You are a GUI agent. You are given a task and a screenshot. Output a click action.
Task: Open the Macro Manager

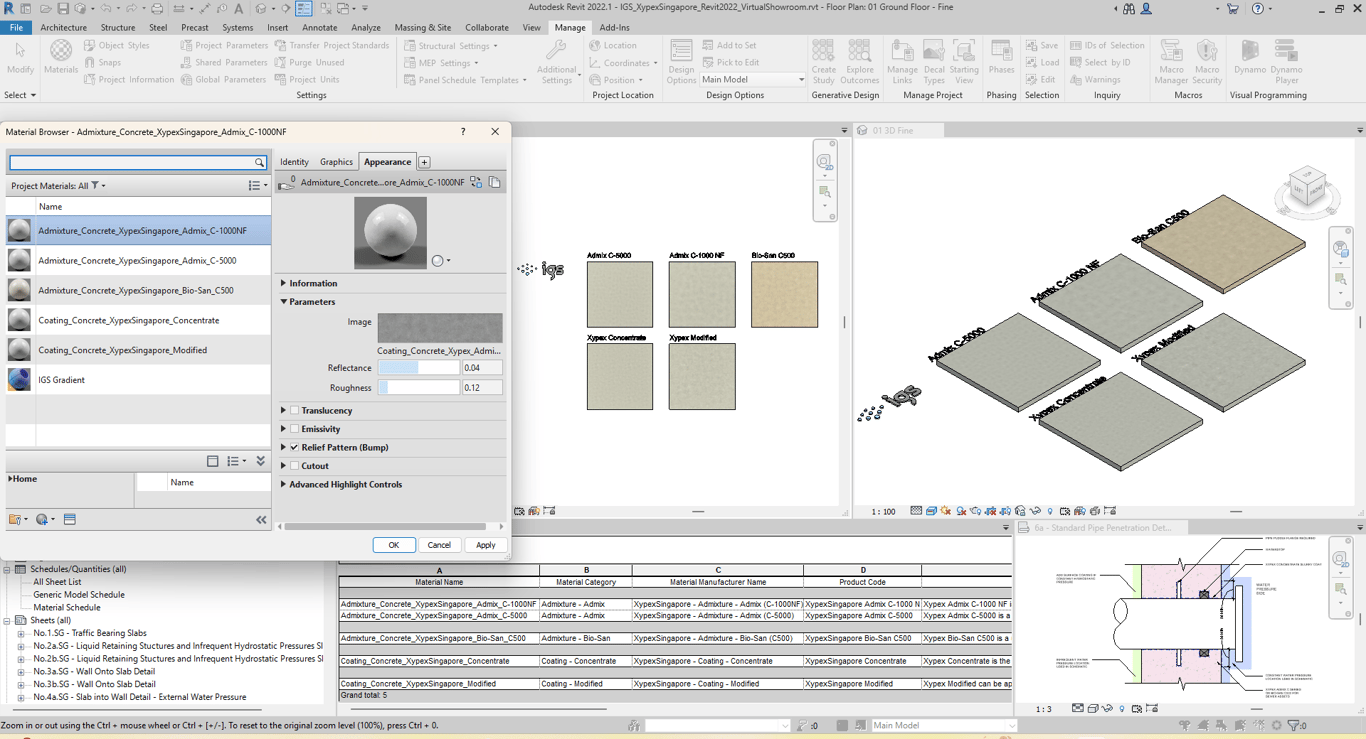click(x=1171, y=62)
